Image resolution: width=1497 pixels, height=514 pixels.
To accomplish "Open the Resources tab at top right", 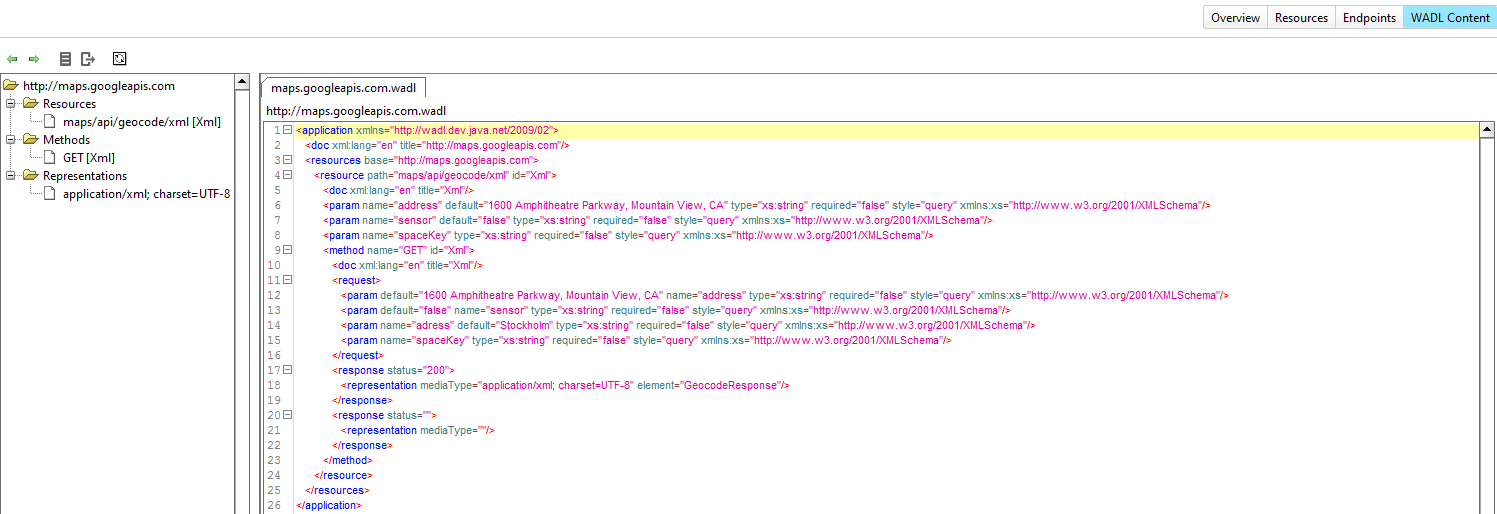I will coord(1301,18).
